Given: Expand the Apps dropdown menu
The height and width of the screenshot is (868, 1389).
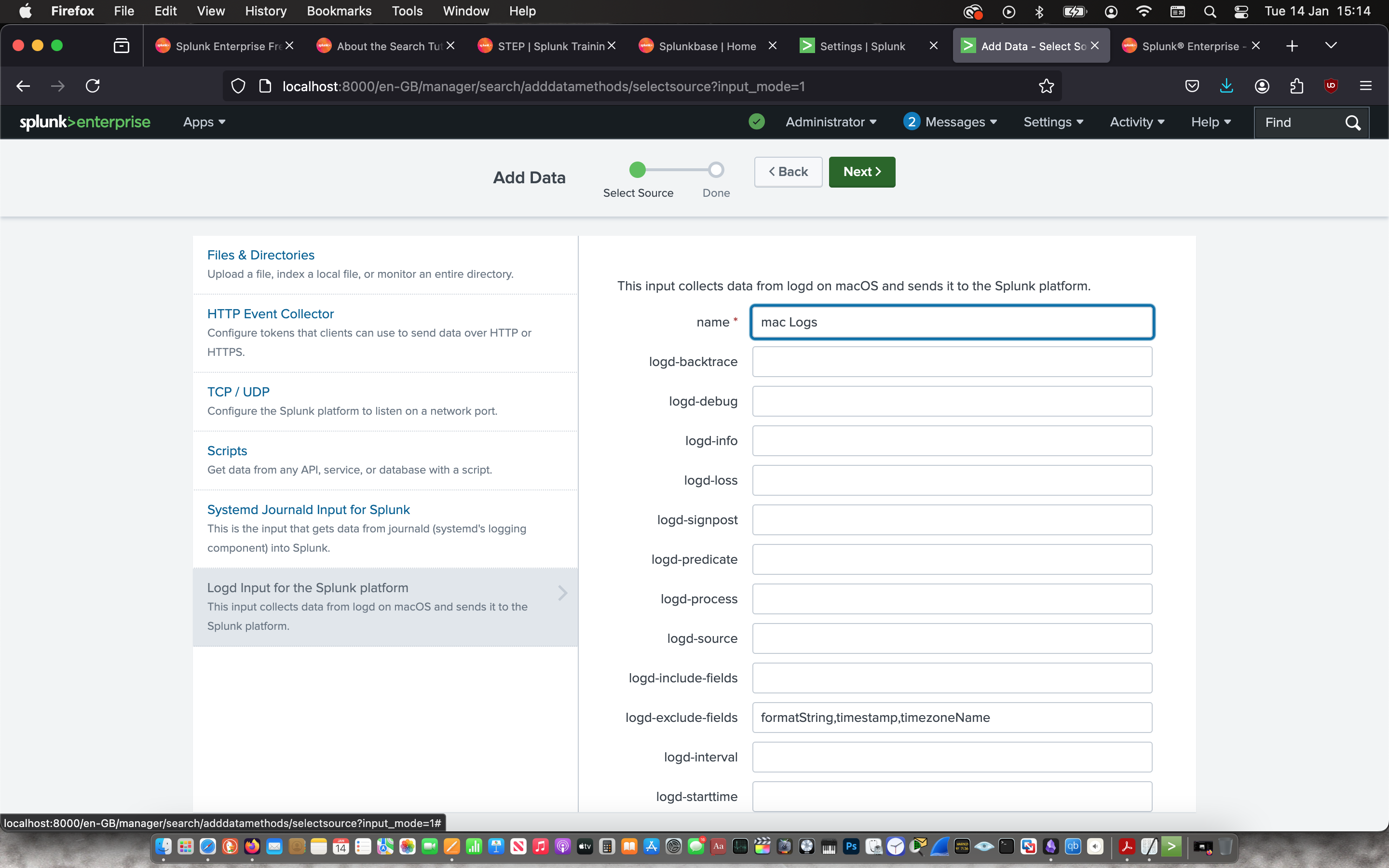Looking at the screenshot, I should 204,122.
